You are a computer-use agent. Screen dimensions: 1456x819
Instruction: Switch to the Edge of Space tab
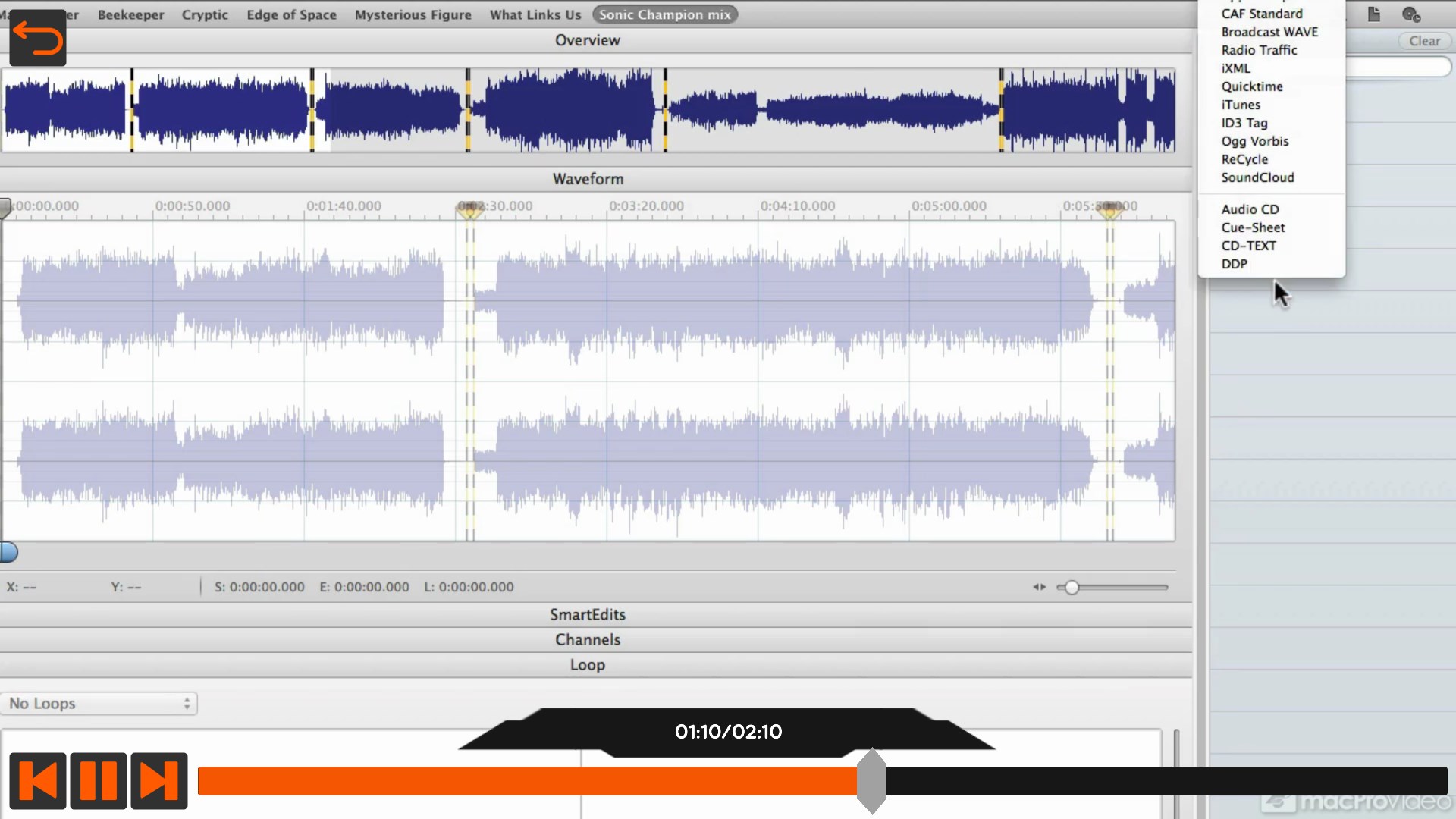291,14
